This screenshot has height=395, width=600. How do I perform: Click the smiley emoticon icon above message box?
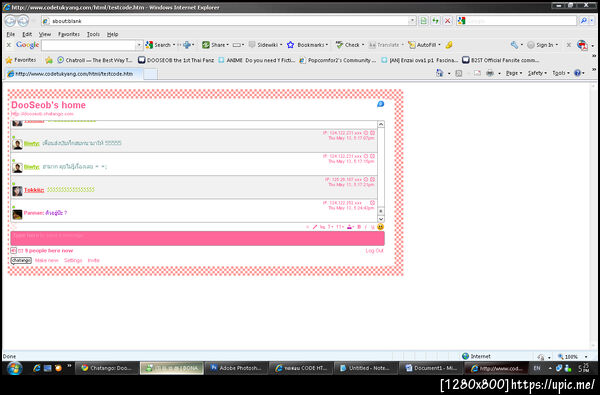pyautogui.click(x=380, y=227)
